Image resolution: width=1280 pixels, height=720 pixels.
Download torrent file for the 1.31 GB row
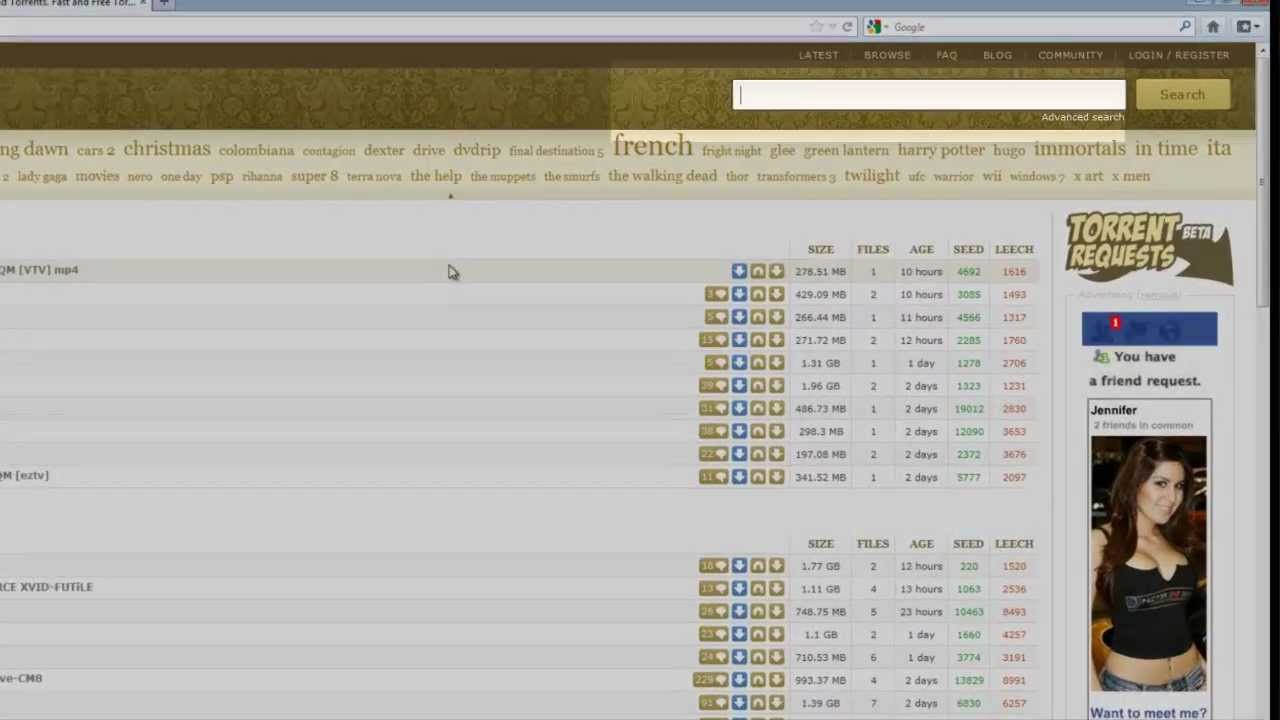[776, 363]
